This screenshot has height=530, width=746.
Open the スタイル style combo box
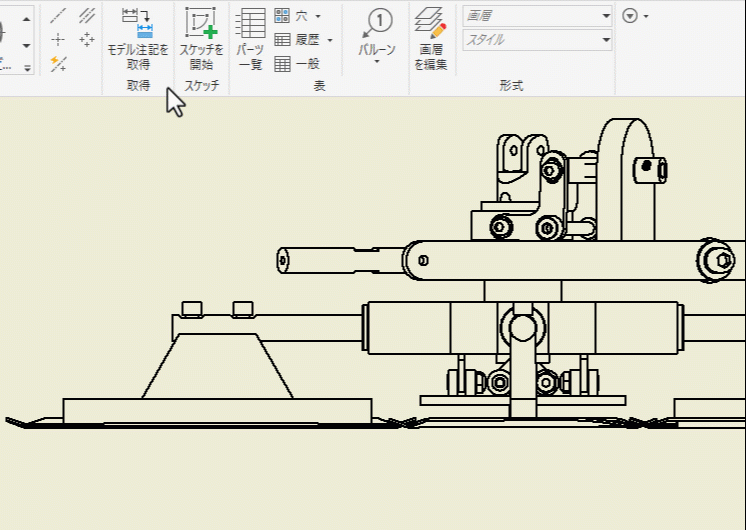[537, 41]
